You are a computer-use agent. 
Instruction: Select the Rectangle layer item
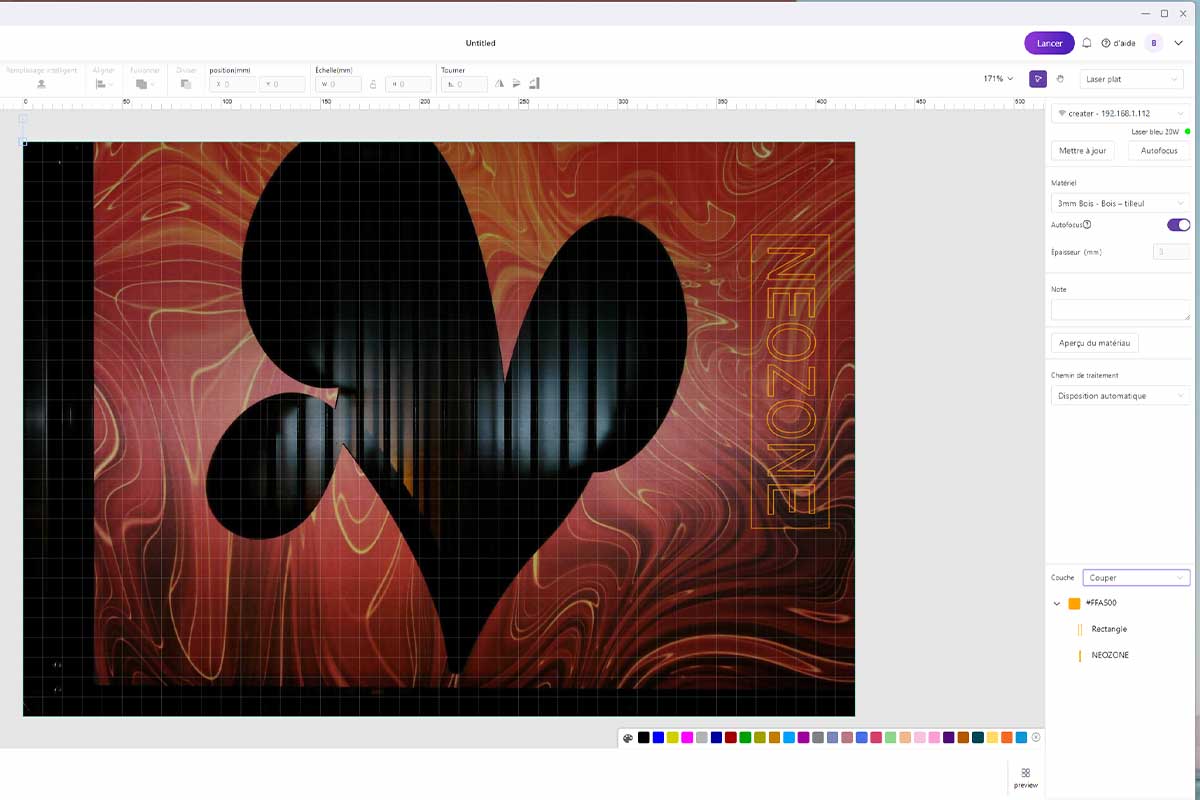click(1109, 629)
